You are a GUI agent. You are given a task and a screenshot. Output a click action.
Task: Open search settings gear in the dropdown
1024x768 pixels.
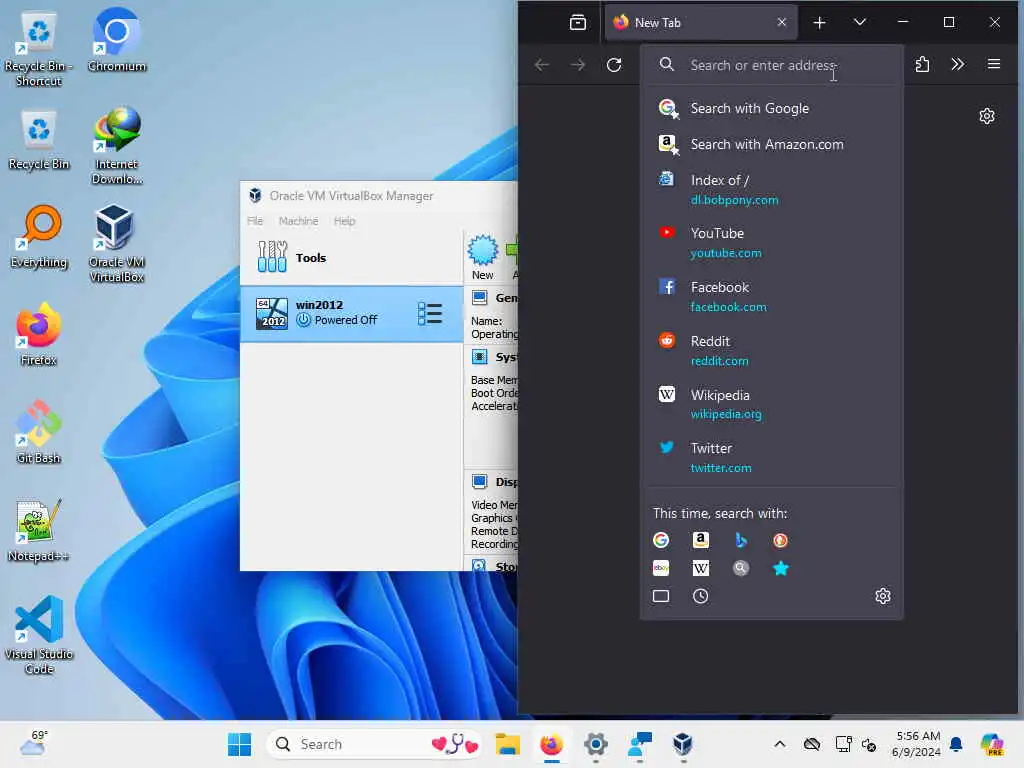pyautogui.click(x=883, y=596)
